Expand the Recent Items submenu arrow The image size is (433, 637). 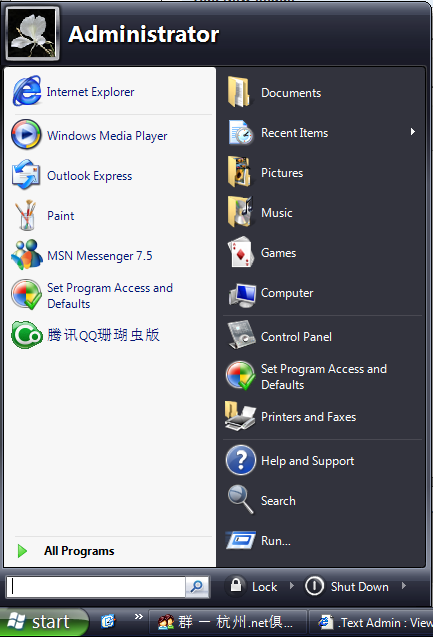pos(413,132)
